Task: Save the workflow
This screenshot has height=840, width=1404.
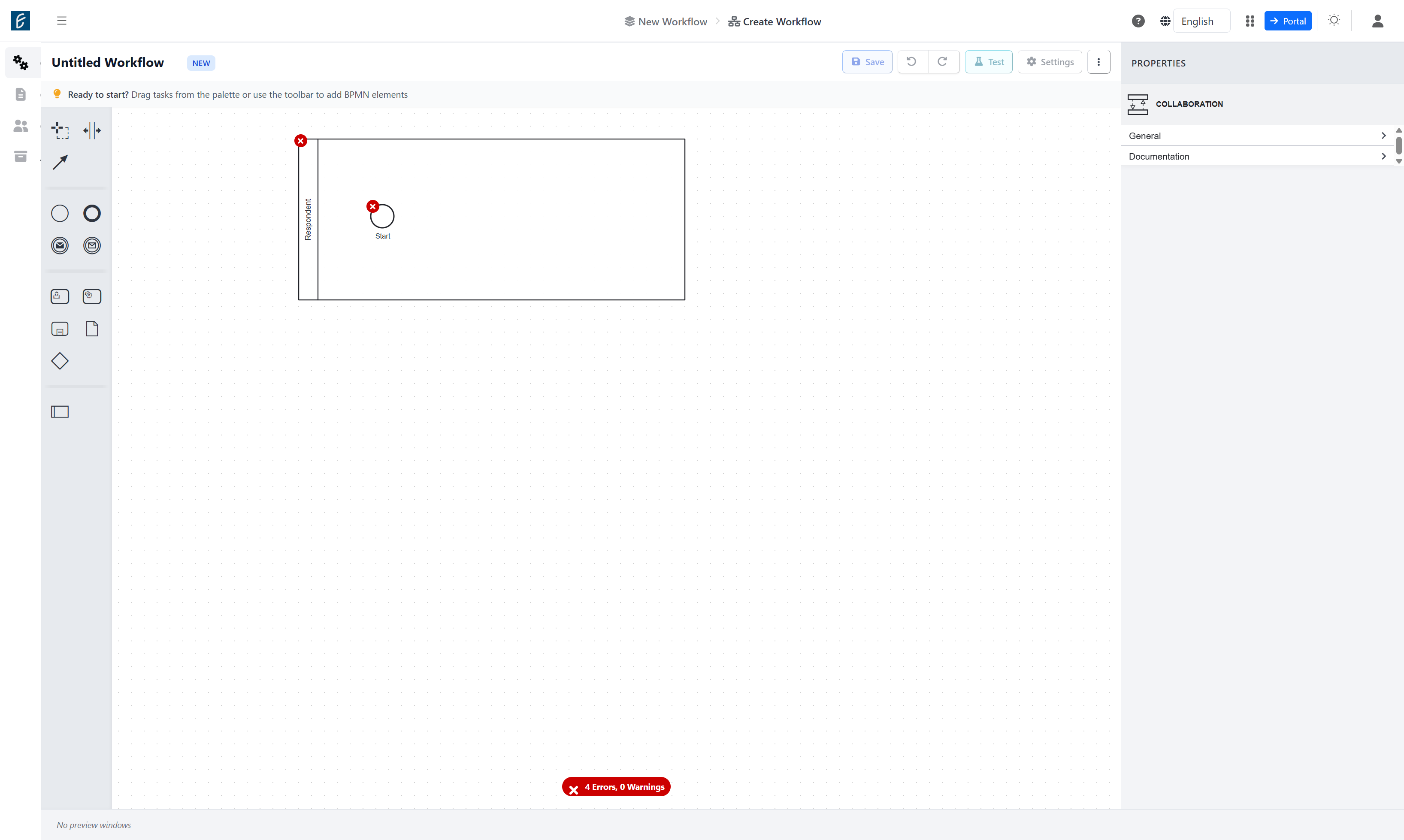Action: 867,62
